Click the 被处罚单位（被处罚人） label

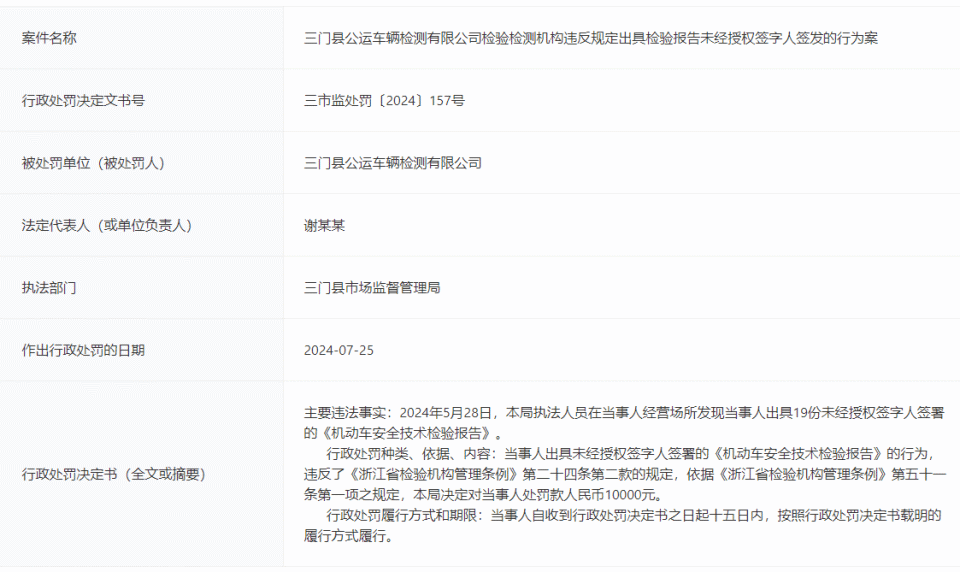coord(93,163)
